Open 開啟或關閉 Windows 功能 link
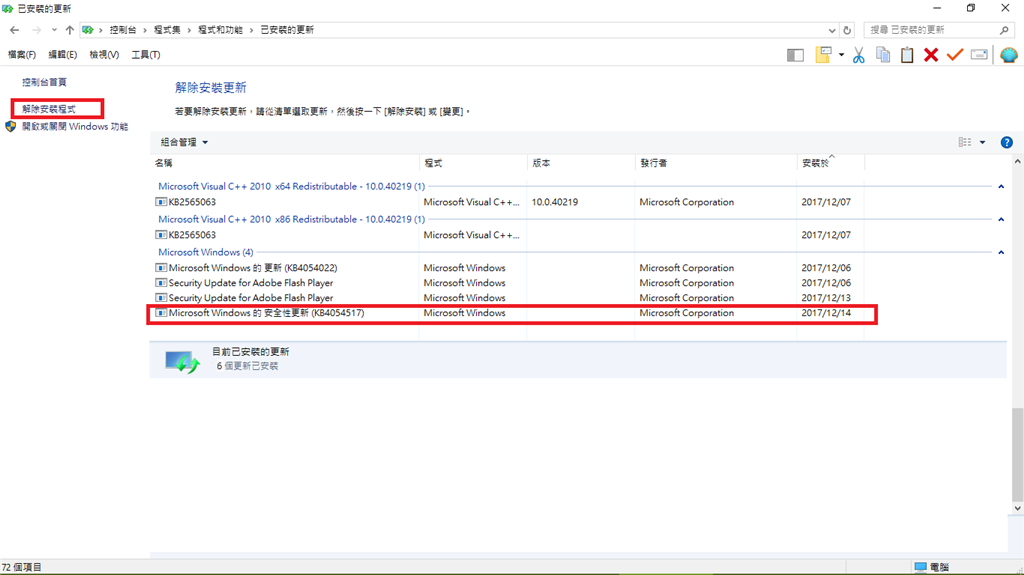Screen dimensions: 1024x575 coord(75,127)
